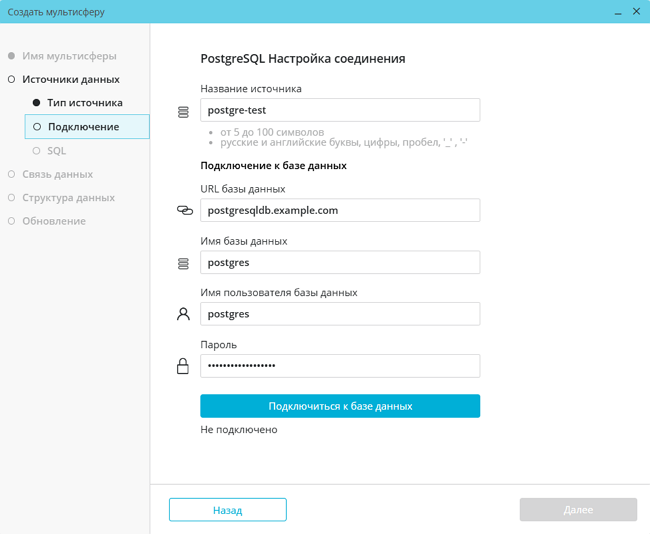The width and height of the screenshot is (650, 534).
Task: Click the filled bullet next to Тип источника
Action: tap(37, 103)
